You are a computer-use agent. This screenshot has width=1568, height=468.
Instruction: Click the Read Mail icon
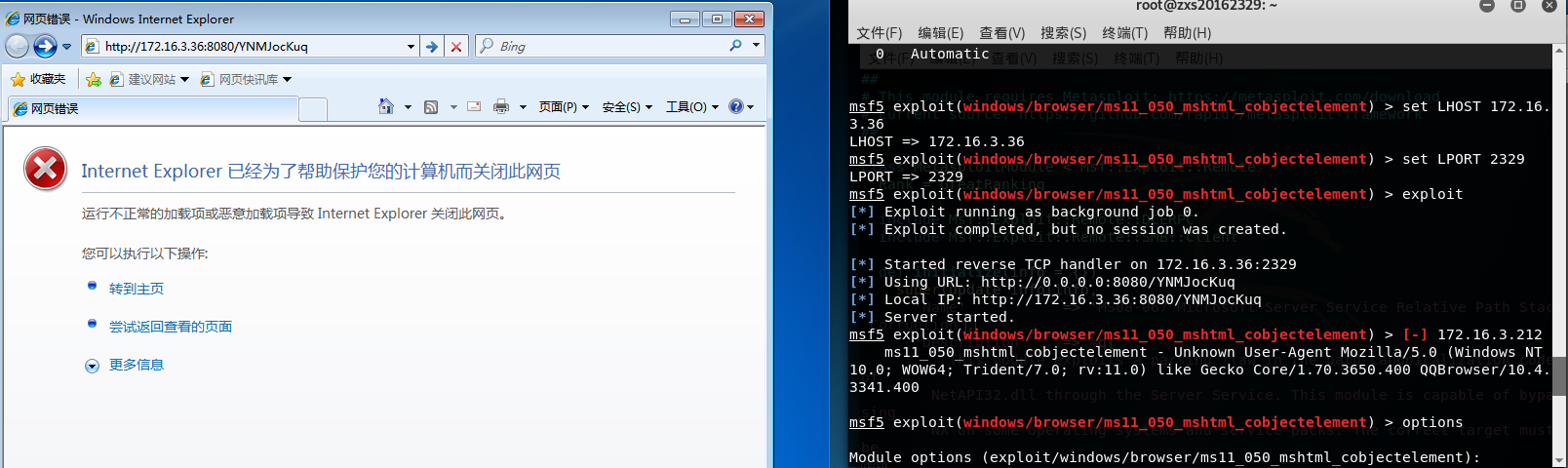[x=474, y=106]
